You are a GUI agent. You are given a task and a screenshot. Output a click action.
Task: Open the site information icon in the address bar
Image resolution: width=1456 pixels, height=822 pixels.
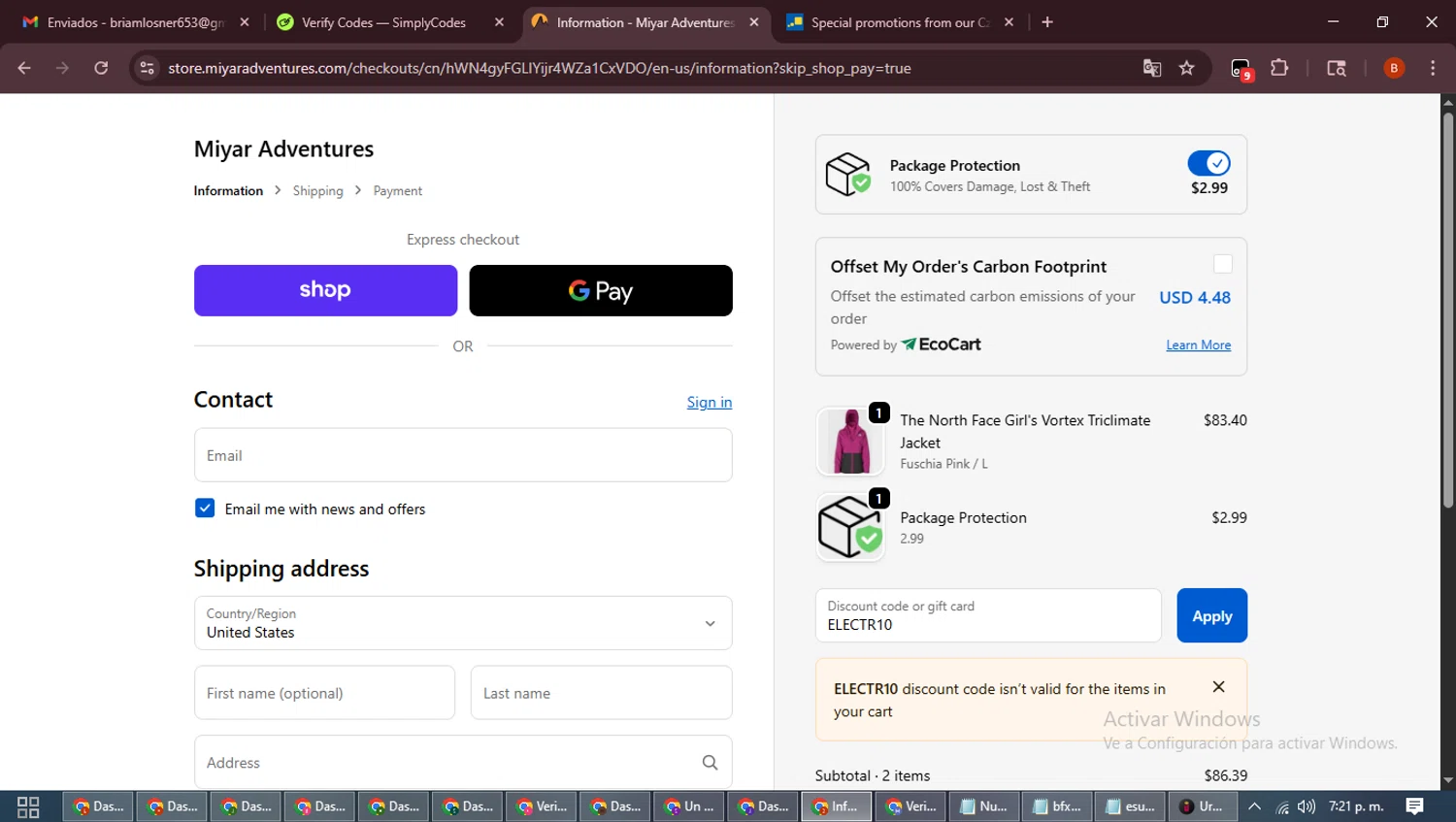click(x=147, y=68)
